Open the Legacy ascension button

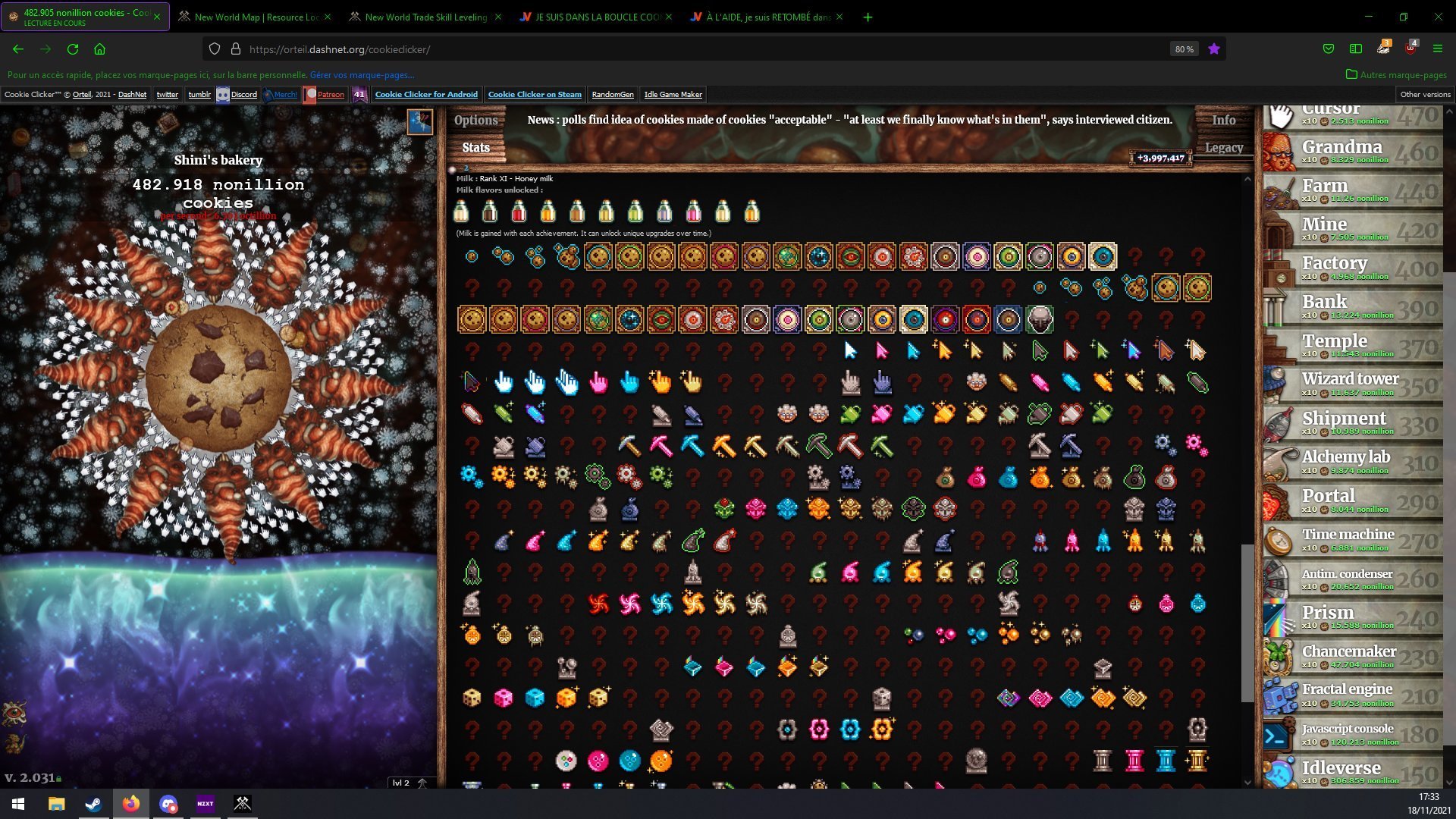click(x=1224, y=147)
